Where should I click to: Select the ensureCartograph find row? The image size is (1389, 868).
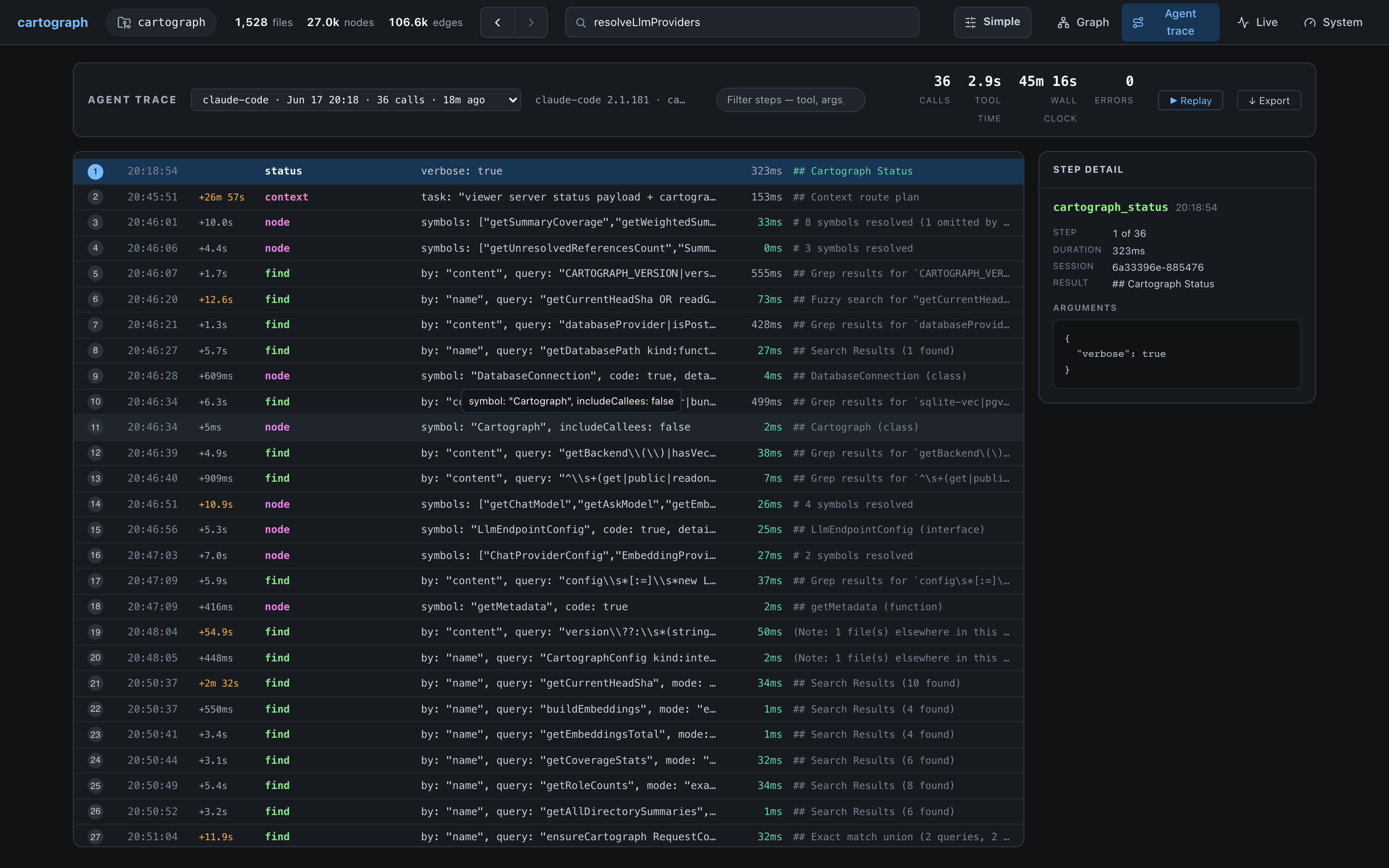coord(549,836)
